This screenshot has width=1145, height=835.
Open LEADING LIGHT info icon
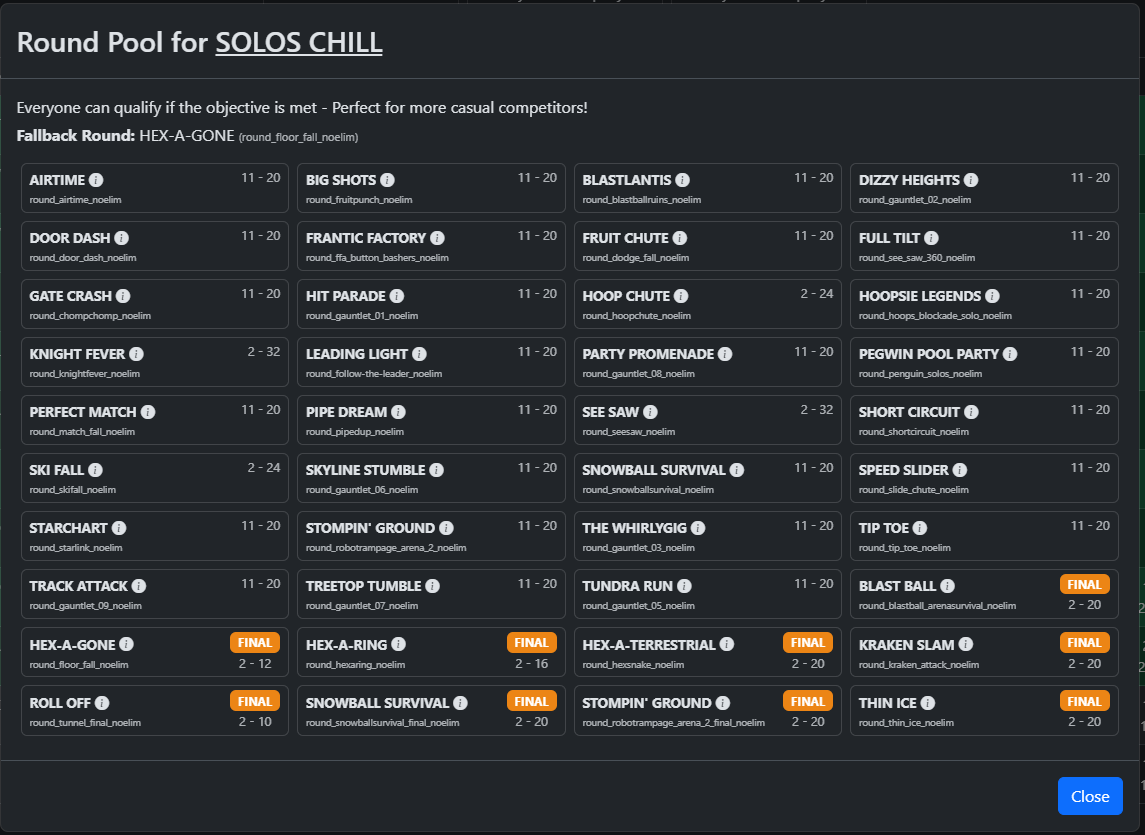pos(419,354)
